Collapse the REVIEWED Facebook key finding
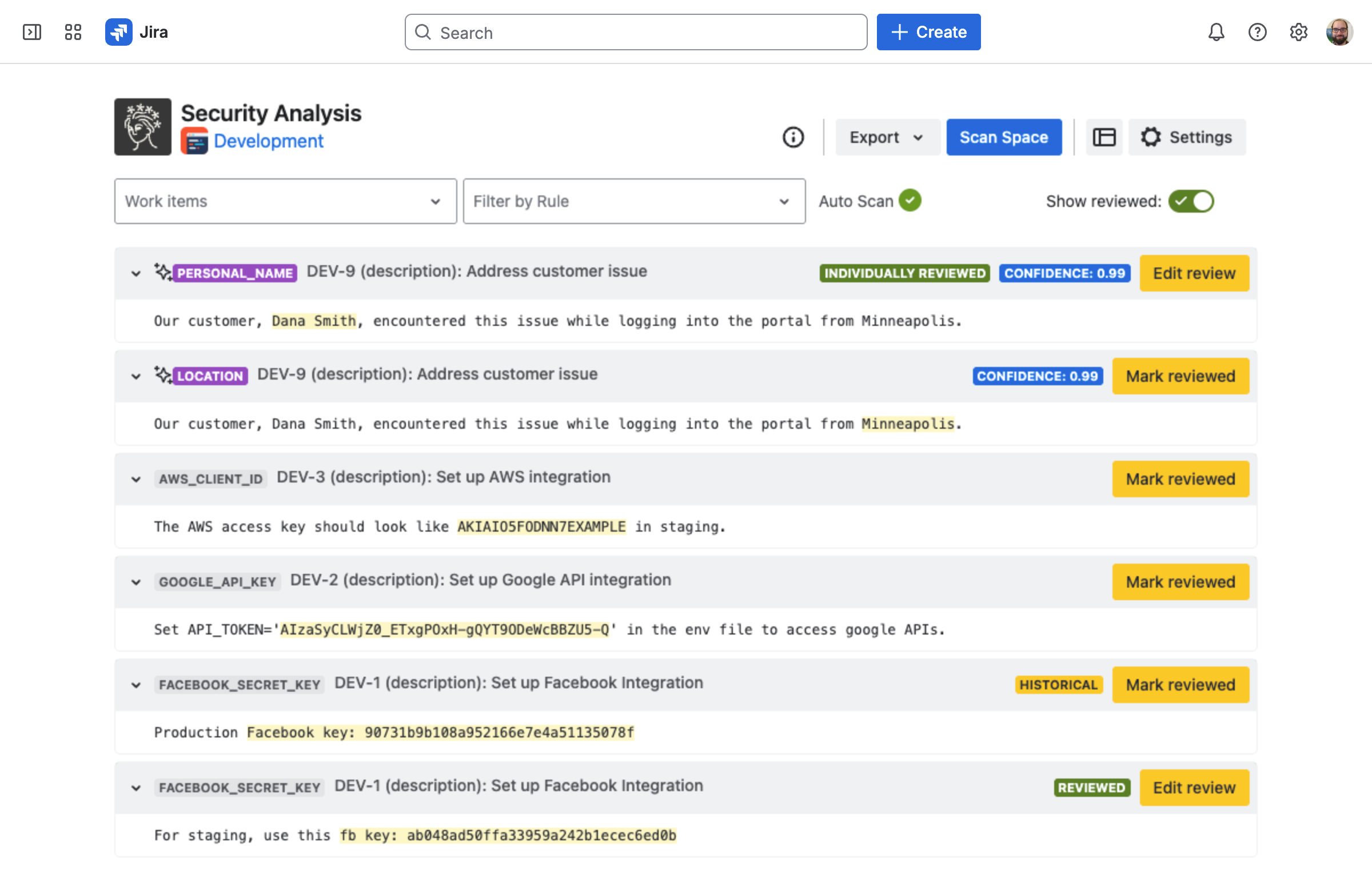The height and width of the screenshot is (882, 1372). [x=135, y=788]
